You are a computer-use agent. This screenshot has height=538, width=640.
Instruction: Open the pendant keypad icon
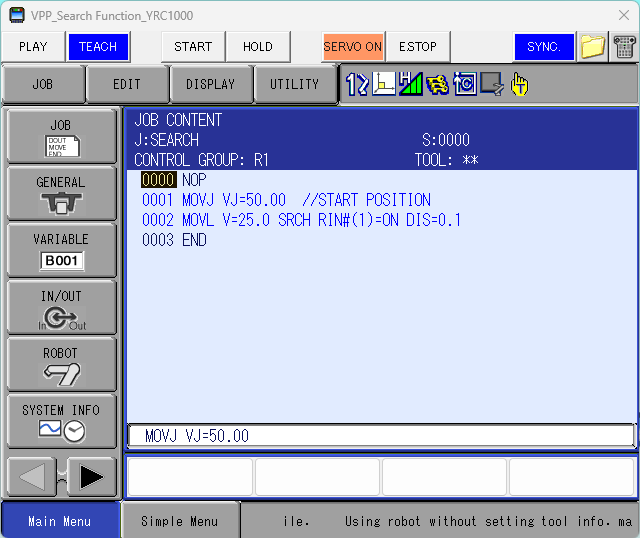[x=625, y=47]
